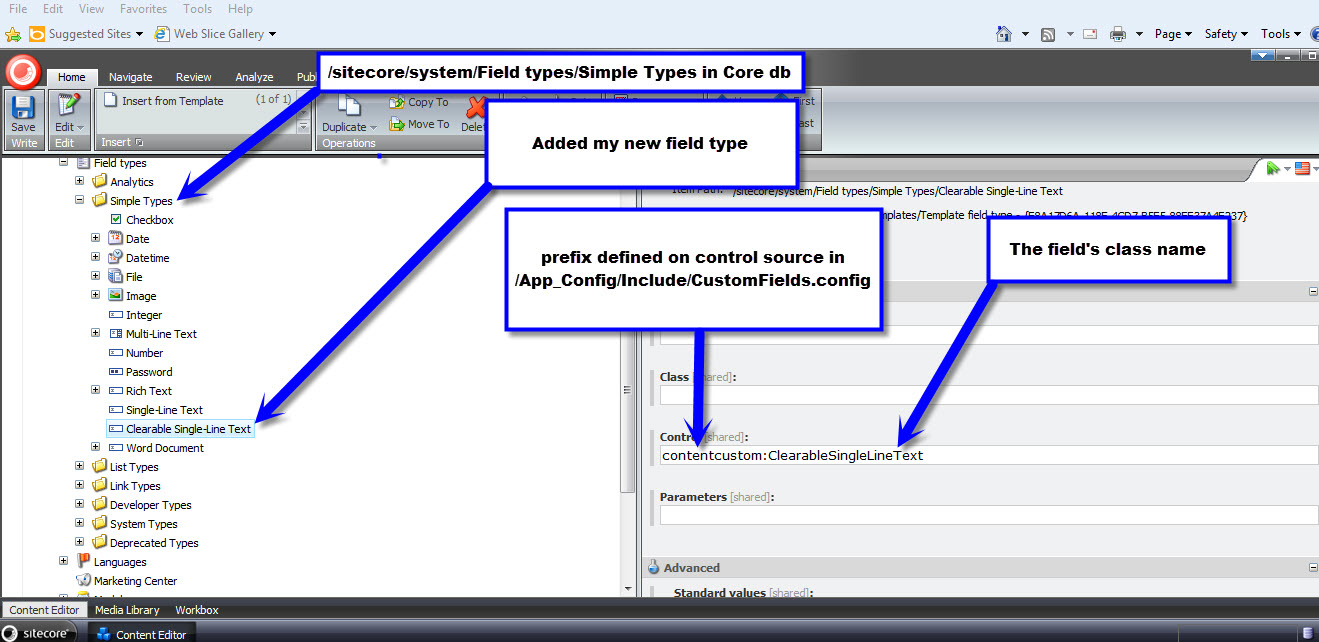Collapse the Advanced section
Image resolution: width=1319 pixels, height=642 pixels.
click(x=1312, y=568)
